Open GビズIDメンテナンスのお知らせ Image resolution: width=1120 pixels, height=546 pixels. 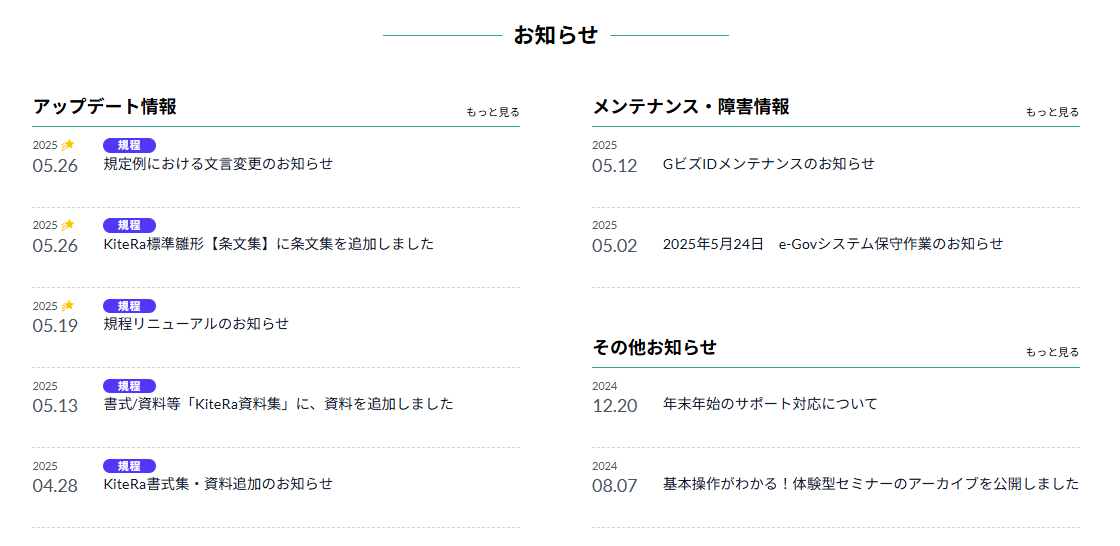(769, 164)
